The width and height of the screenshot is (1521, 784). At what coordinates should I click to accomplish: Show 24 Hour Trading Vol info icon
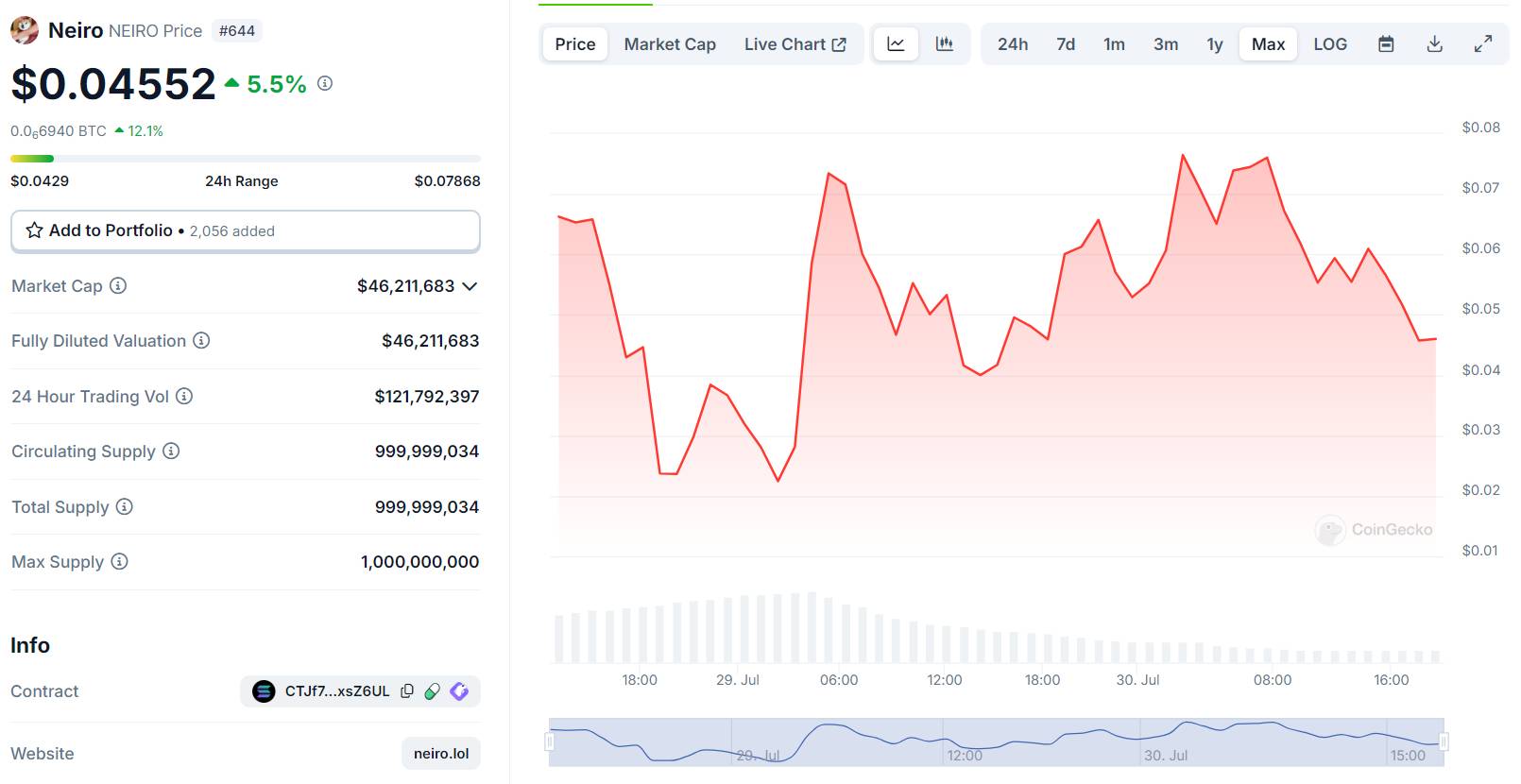pos(184,396)
